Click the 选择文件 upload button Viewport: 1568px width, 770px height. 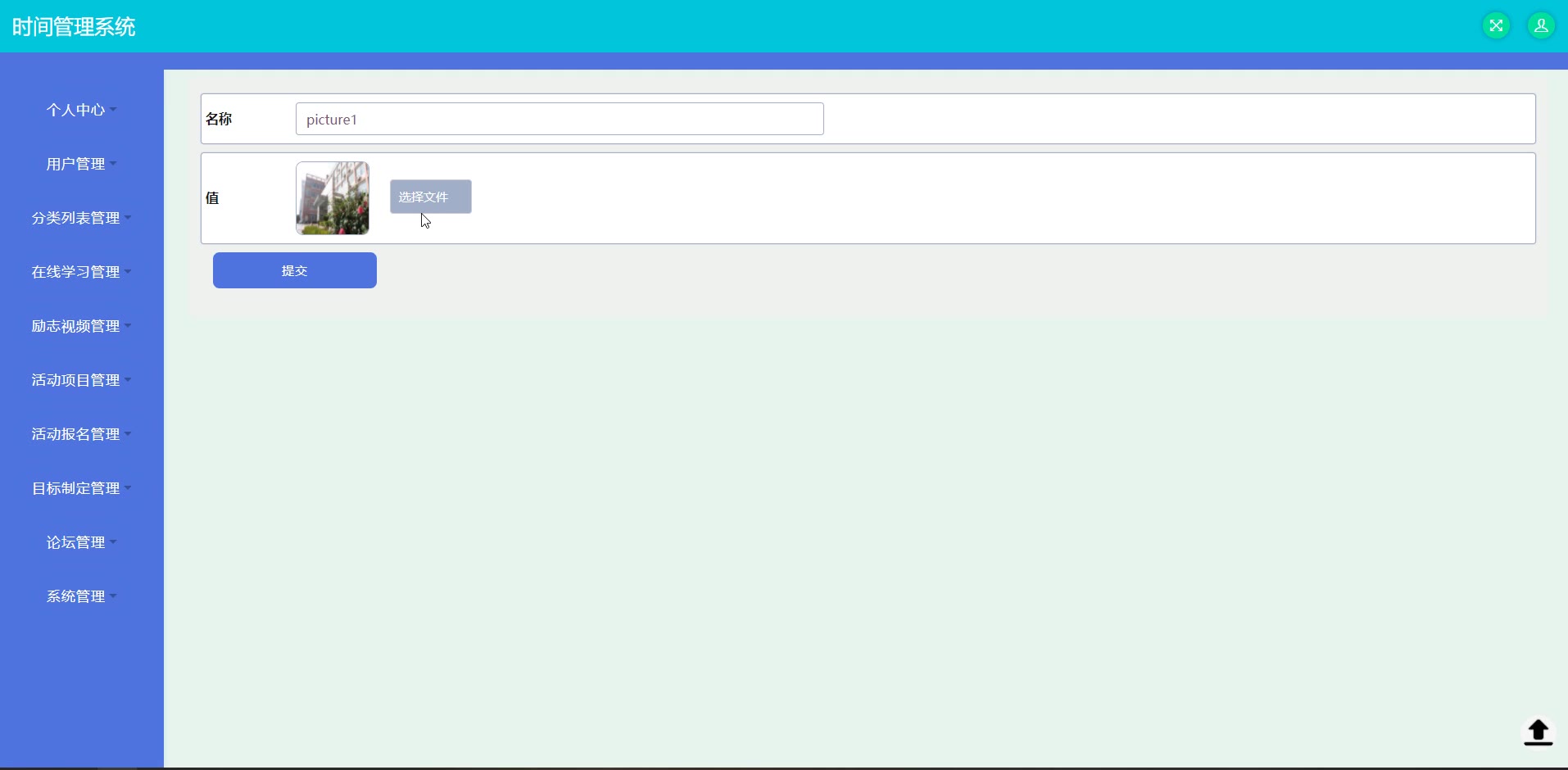click(431, 197)
